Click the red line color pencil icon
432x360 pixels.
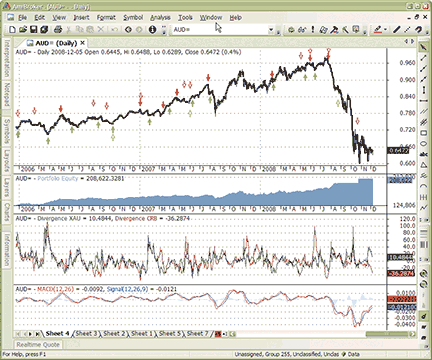click(x=378, y=30)
